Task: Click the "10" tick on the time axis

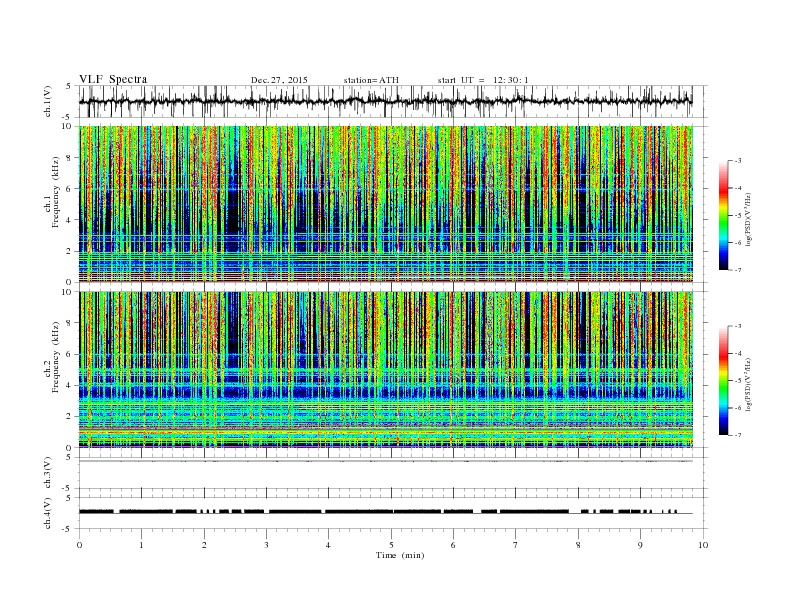Action: pos(703,545)
